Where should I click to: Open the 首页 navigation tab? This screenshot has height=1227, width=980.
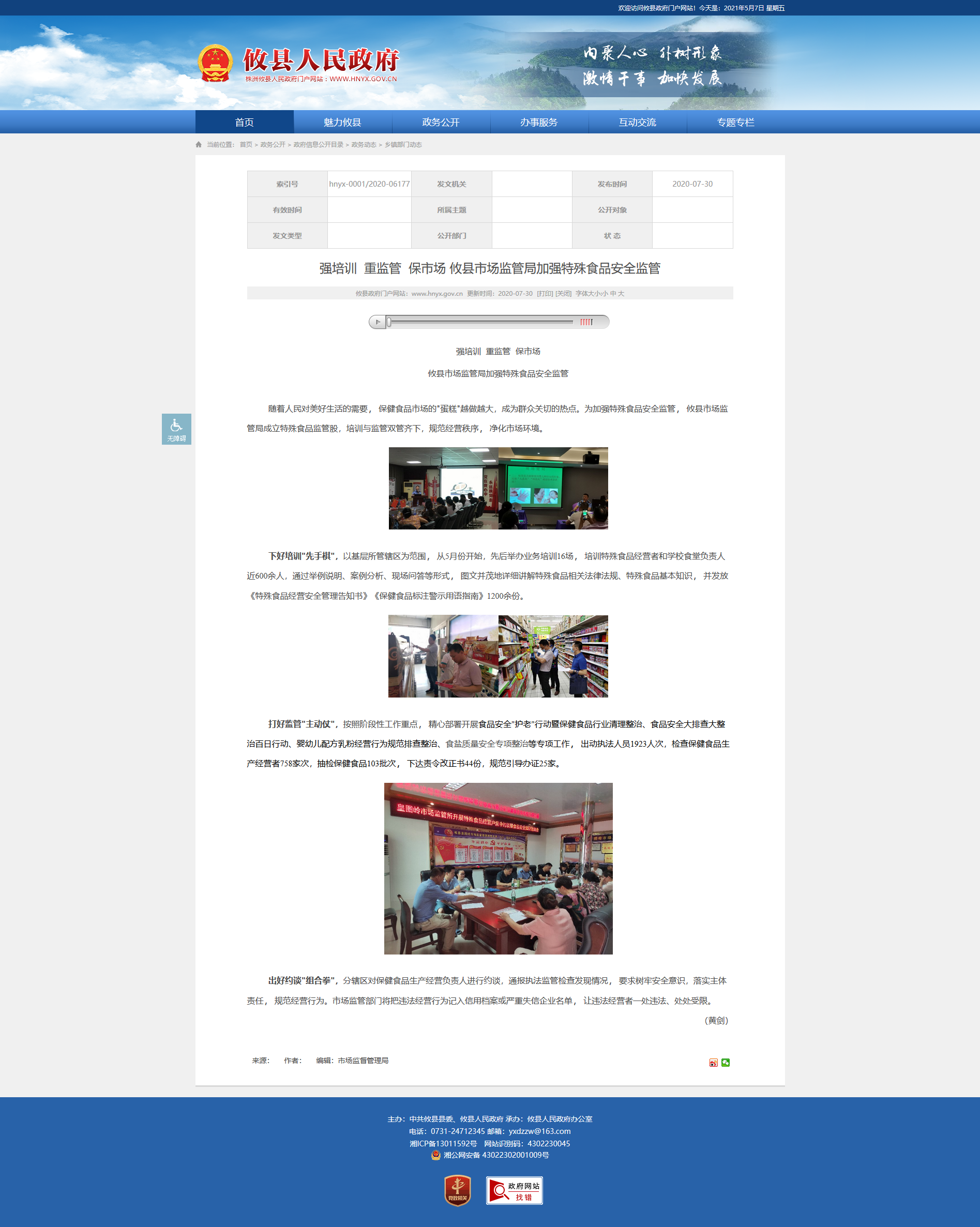point(245,123)
